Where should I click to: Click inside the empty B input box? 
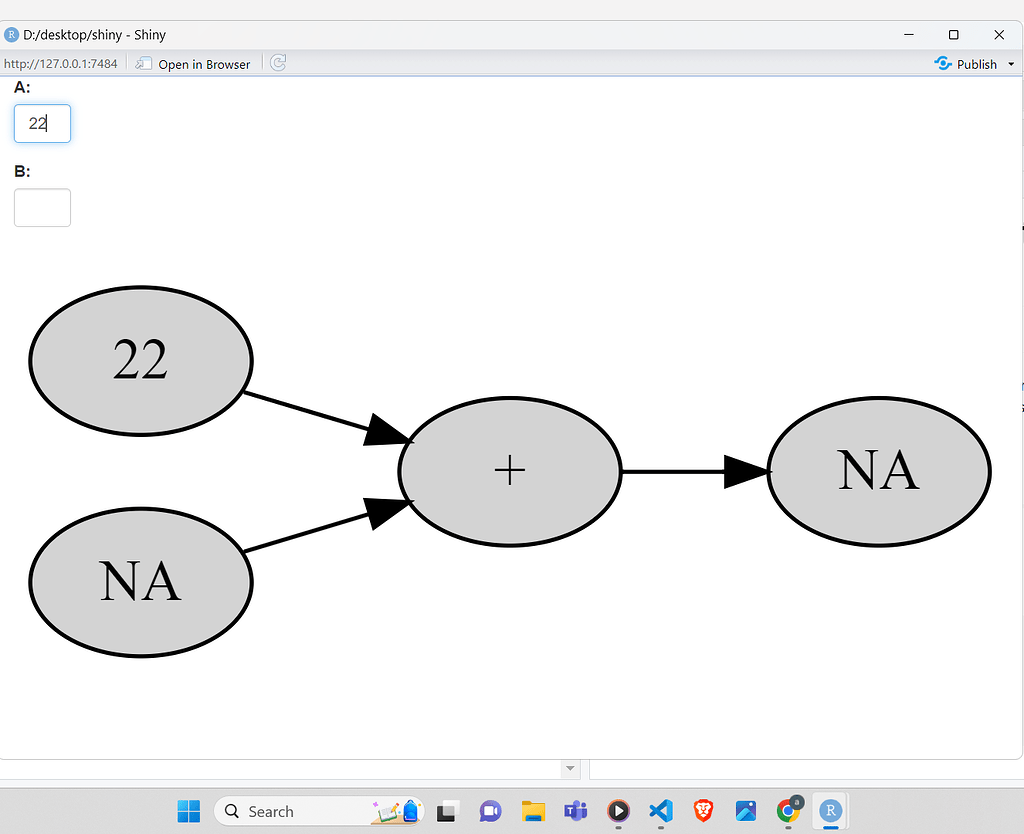(x=42, y=207)
